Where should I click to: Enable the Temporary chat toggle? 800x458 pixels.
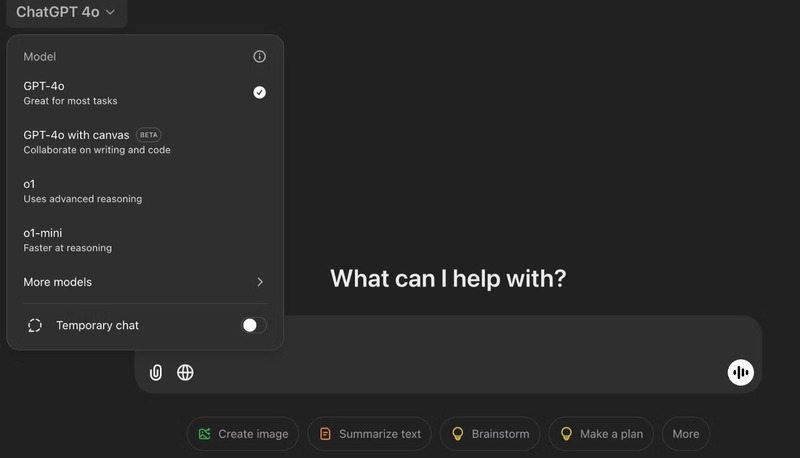point(254,325)
